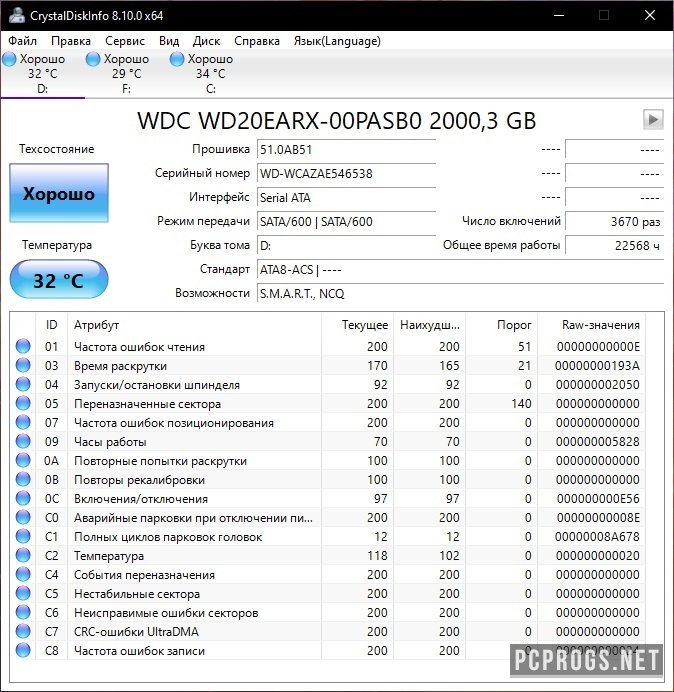Click the CrystalDiskInfo app icon in title bar
The height and width of the screenshot is (692, 674).
(17, 15)
